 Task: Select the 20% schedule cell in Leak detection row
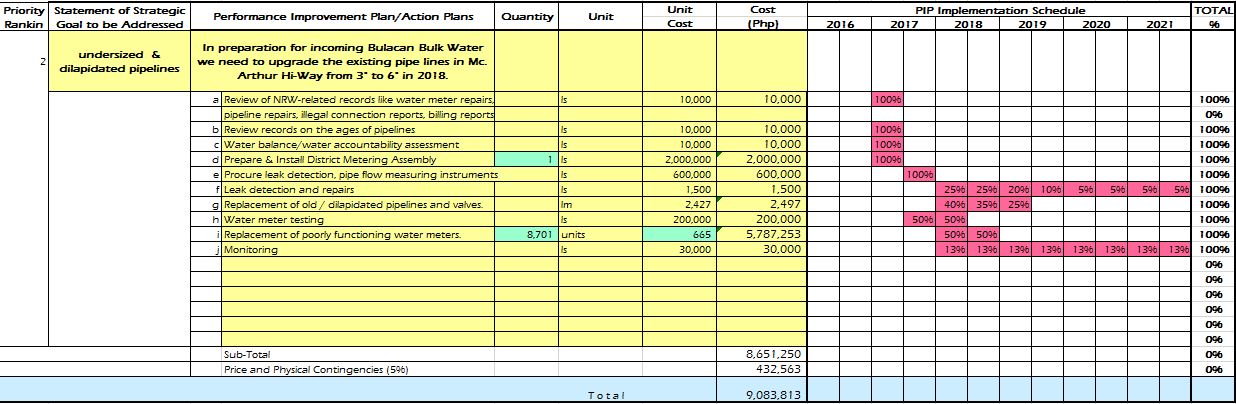[x=1015, y=190]
